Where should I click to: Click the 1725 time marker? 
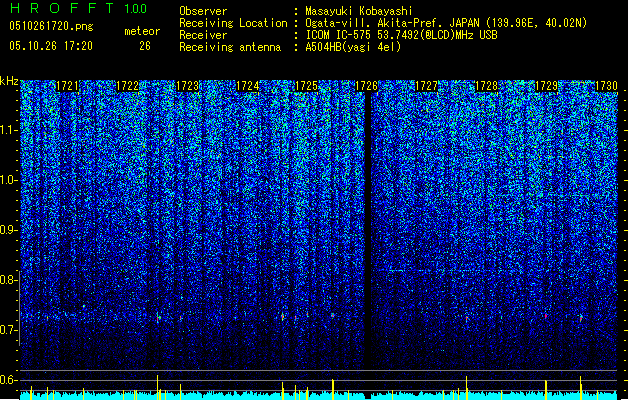[306, 86]
